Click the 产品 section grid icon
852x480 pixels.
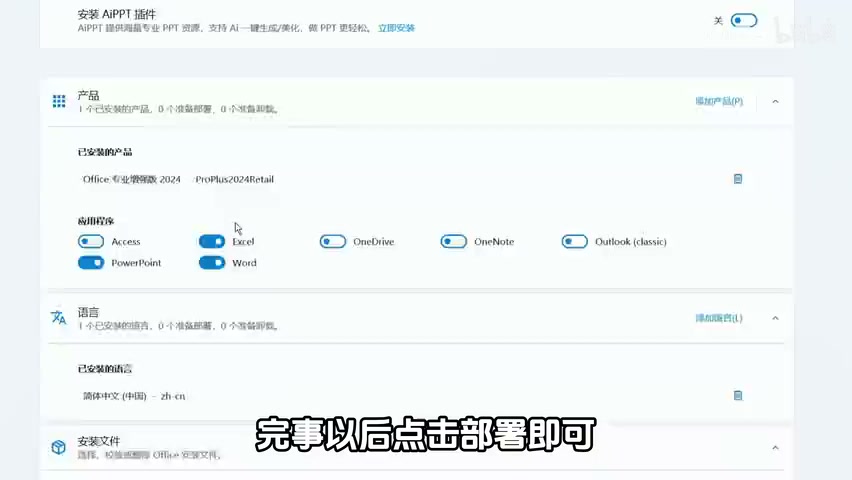[59, 101]
